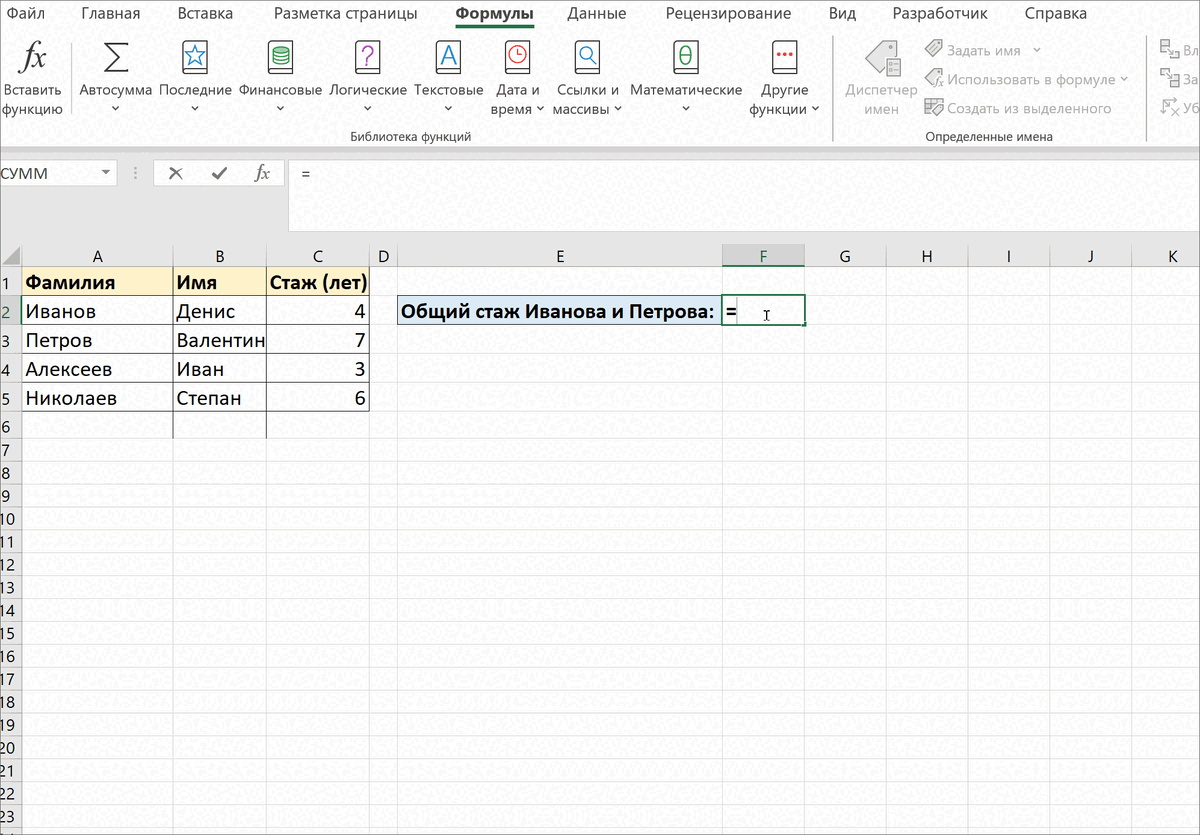
Task: Select row 1 header
Action: (x=10, y=283)
